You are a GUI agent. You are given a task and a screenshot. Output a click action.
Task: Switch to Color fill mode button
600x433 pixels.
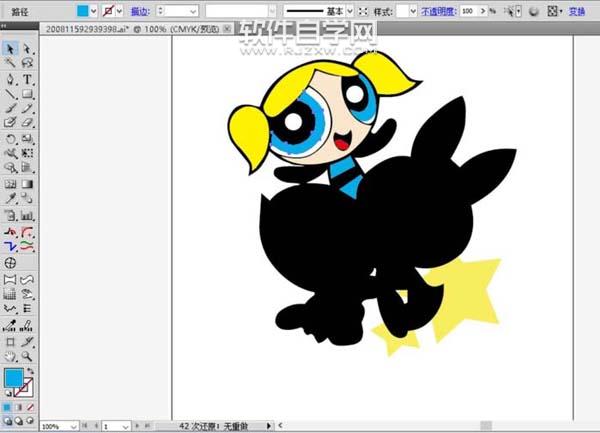(7, 407)
